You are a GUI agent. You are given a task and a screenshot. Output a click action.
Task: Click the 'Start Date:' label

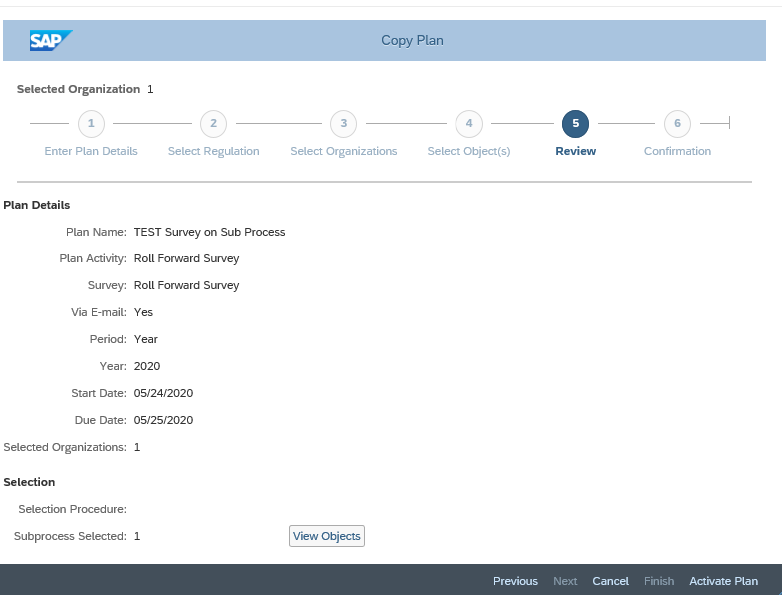[x=99, y=393]
